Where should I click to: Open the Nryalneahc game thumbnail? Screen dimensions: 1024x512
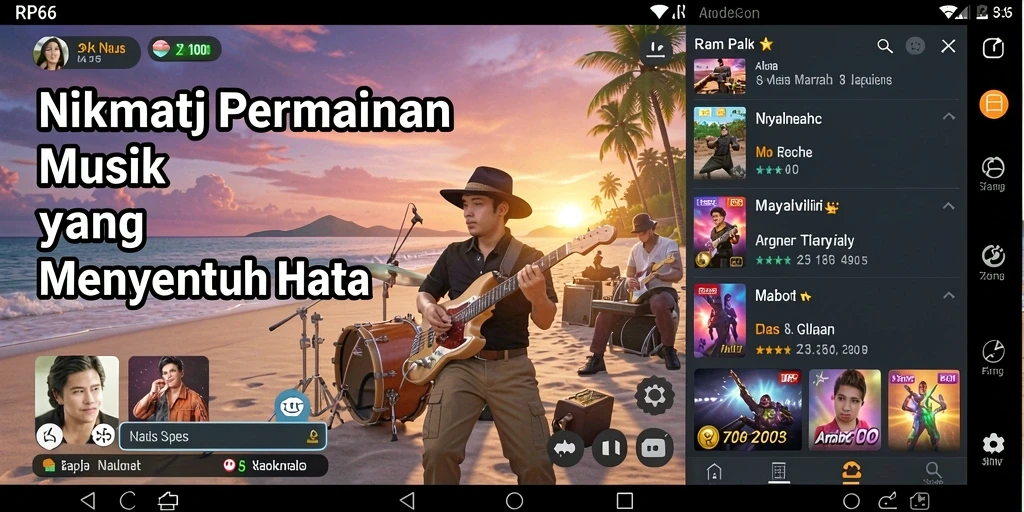pyautogui.click(x=720, y=143)
